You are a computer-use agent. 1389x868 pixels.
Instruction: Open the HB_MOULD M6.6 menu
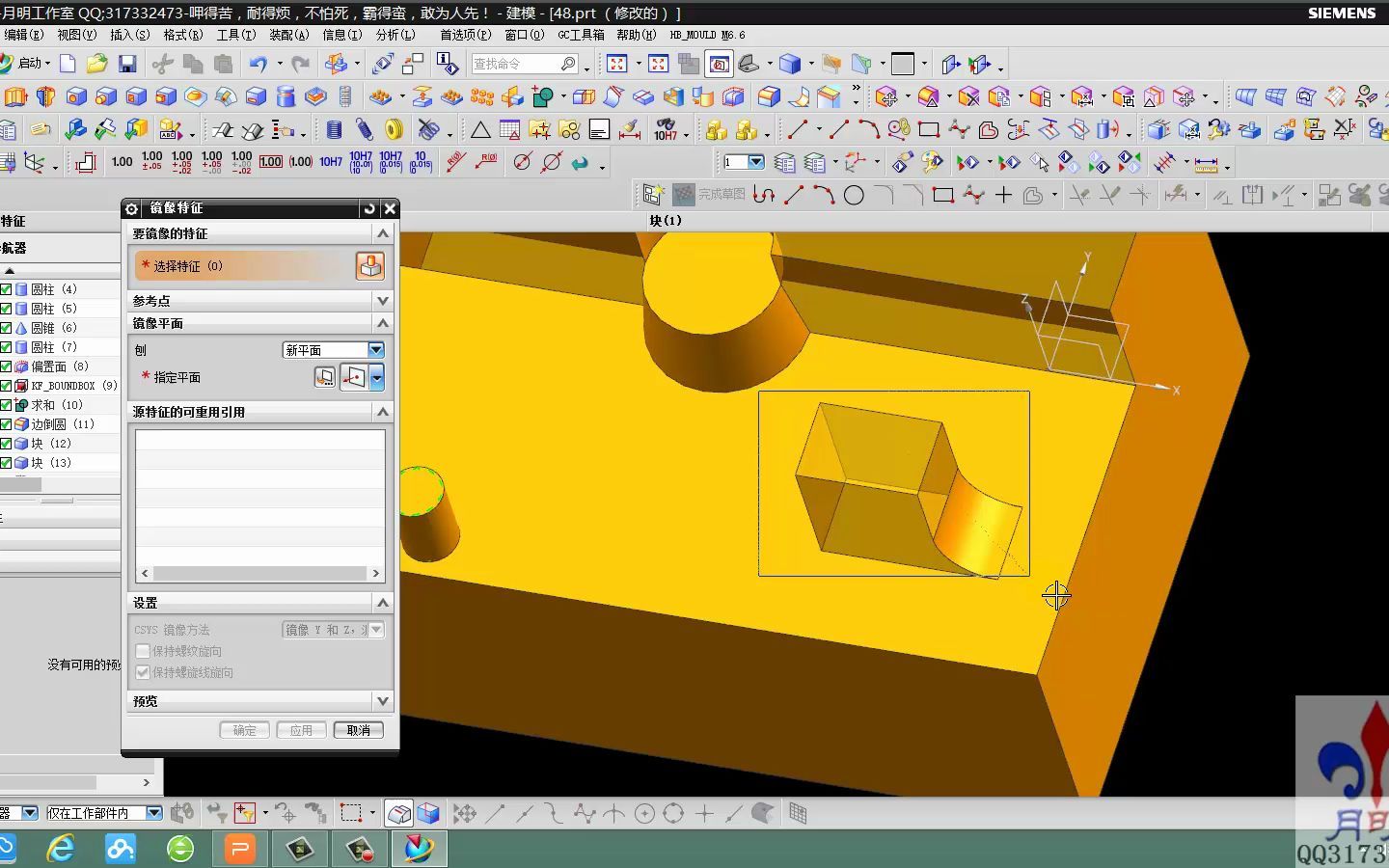(707, 35)
